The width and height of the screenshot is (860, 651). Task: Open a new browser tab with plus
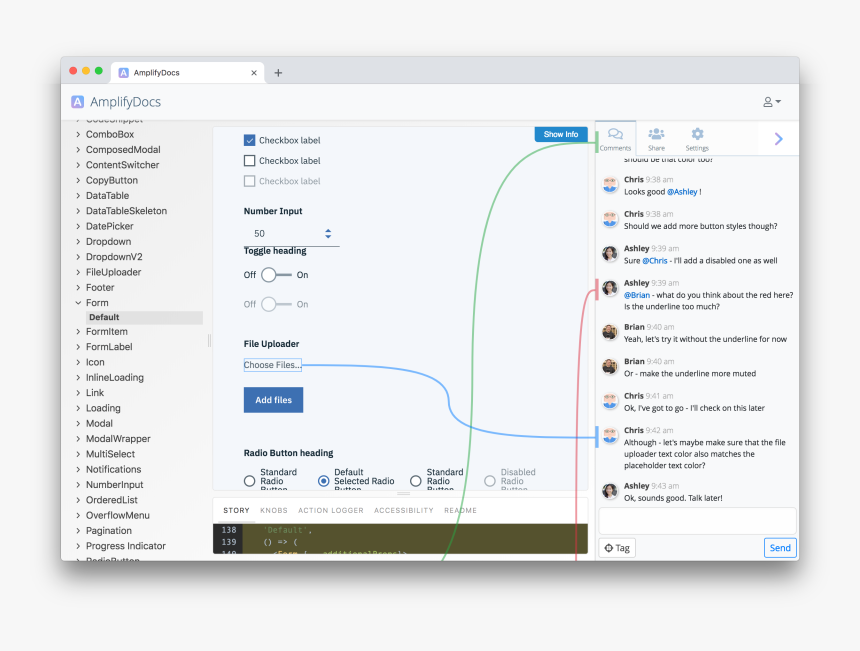point(278,73)
